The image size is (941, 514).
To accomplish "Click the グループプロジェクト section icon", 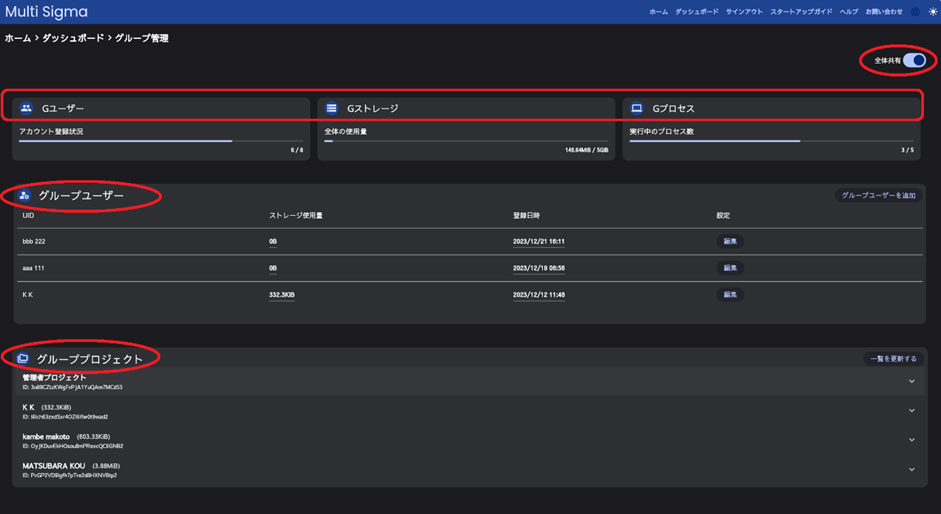I will tap(23, 359).
